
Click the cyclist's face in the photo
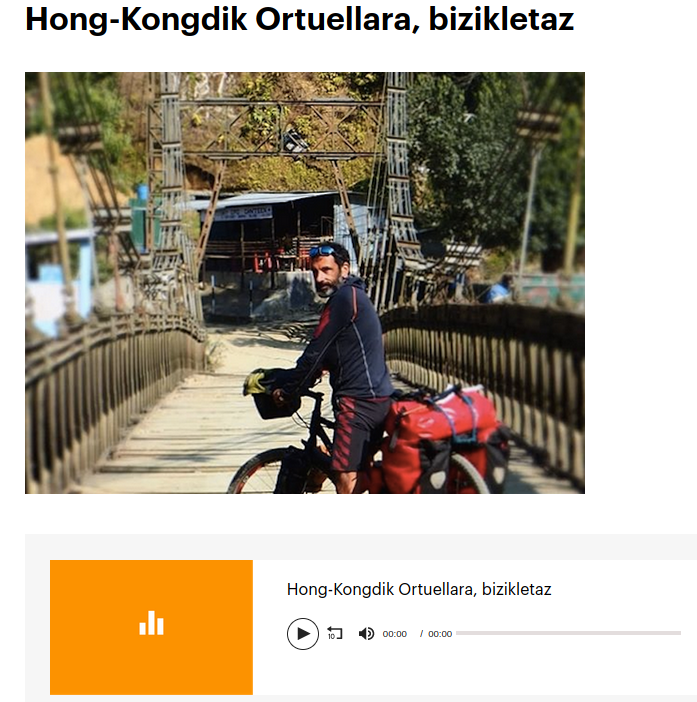point(329,273)
